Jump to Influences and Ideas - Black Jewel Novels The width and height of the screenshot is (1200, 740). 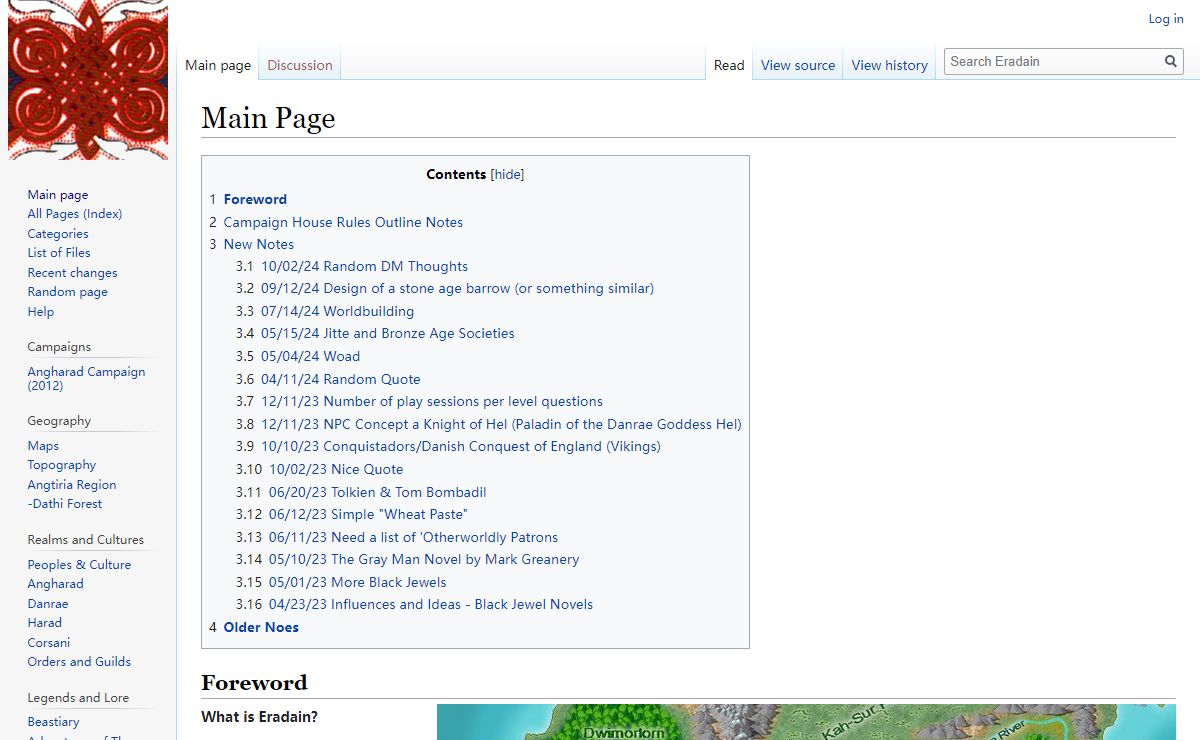431,604
